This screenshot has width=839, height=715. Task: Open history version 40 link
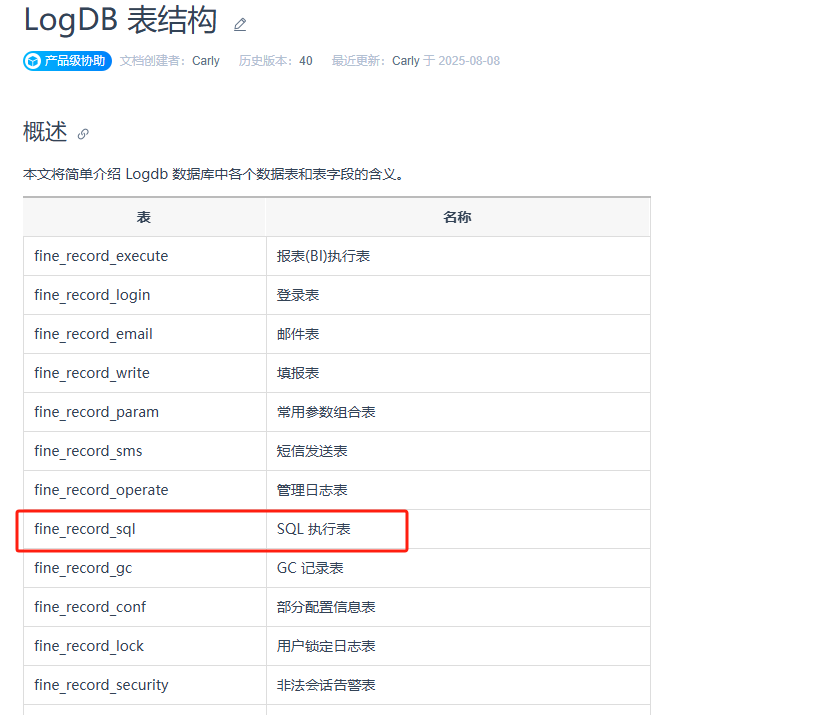(306, 61)
